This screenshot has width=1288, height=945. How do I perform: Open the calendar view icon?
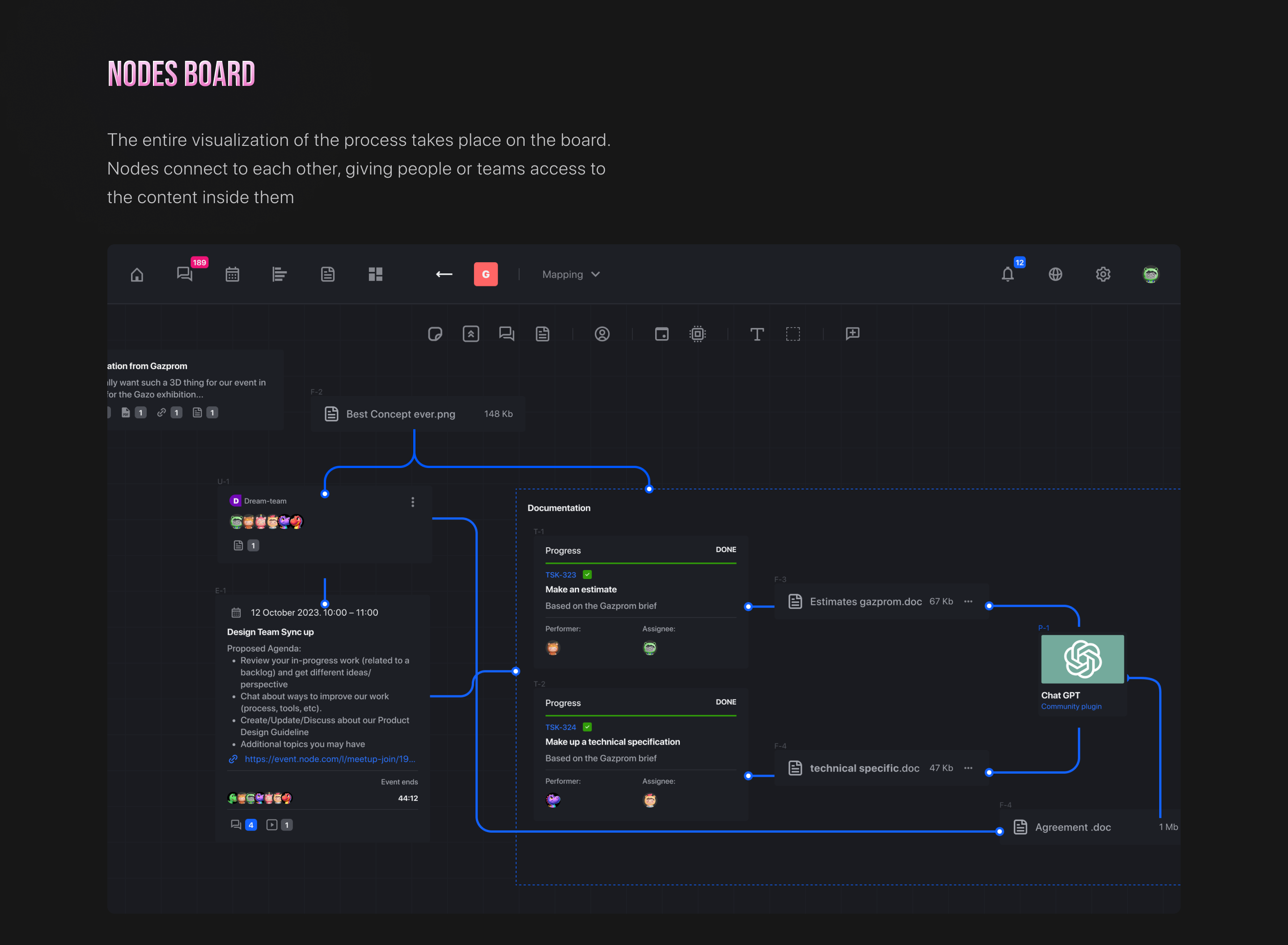point(232,275)
